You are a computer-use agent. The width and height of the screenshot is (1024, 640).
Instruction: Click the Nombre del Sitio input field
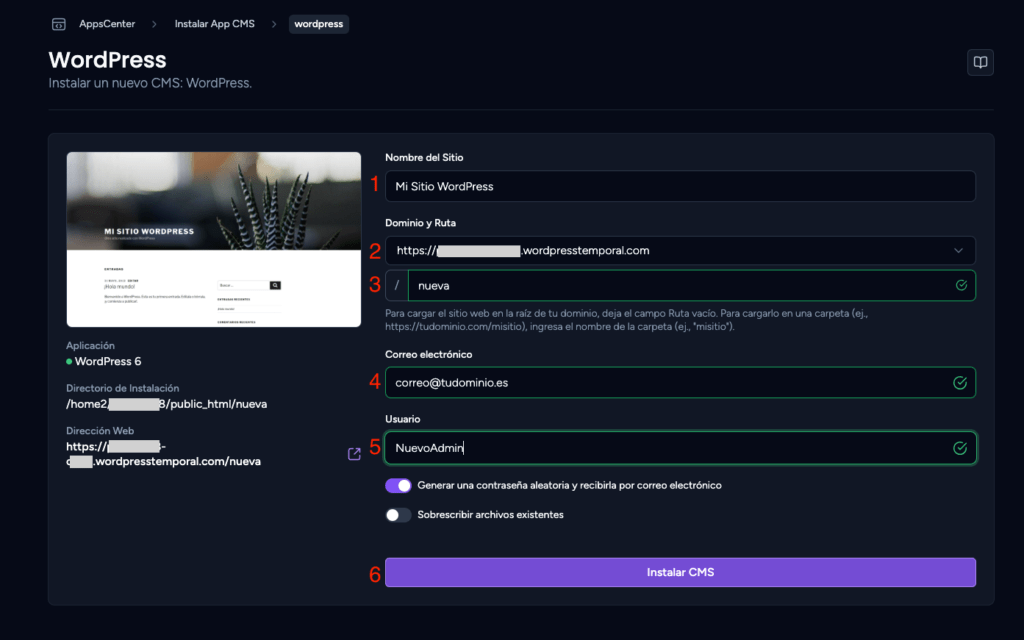click(x=680, y=186)
